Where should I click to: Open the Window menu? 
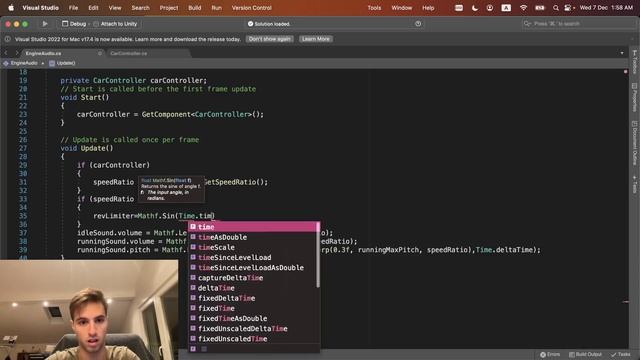402,8
